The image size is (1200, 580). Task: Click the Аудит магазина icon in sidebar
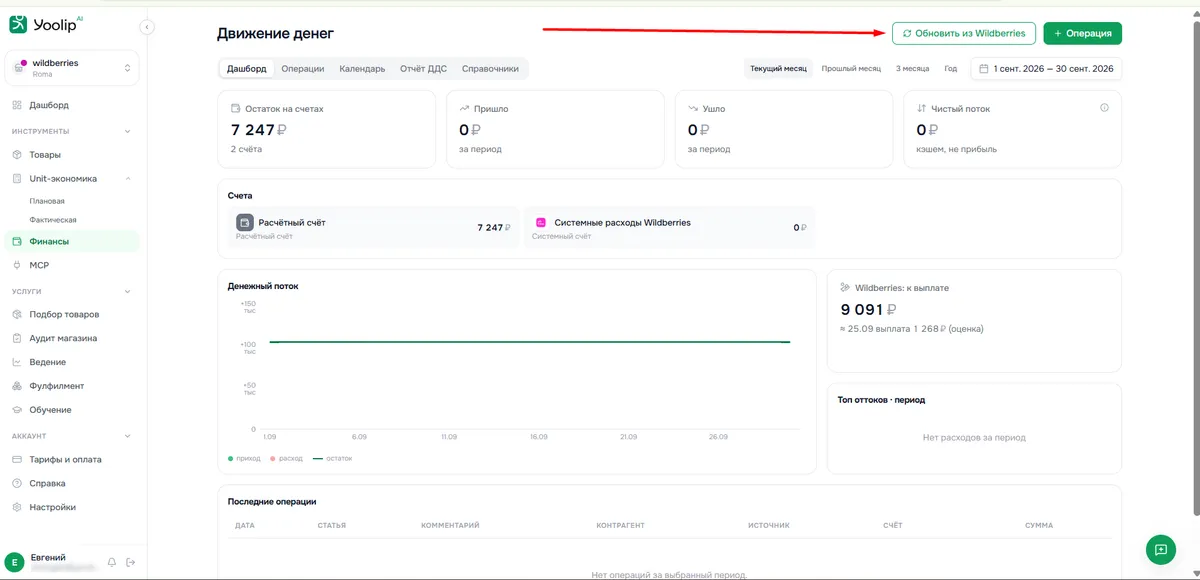(17, 338)
